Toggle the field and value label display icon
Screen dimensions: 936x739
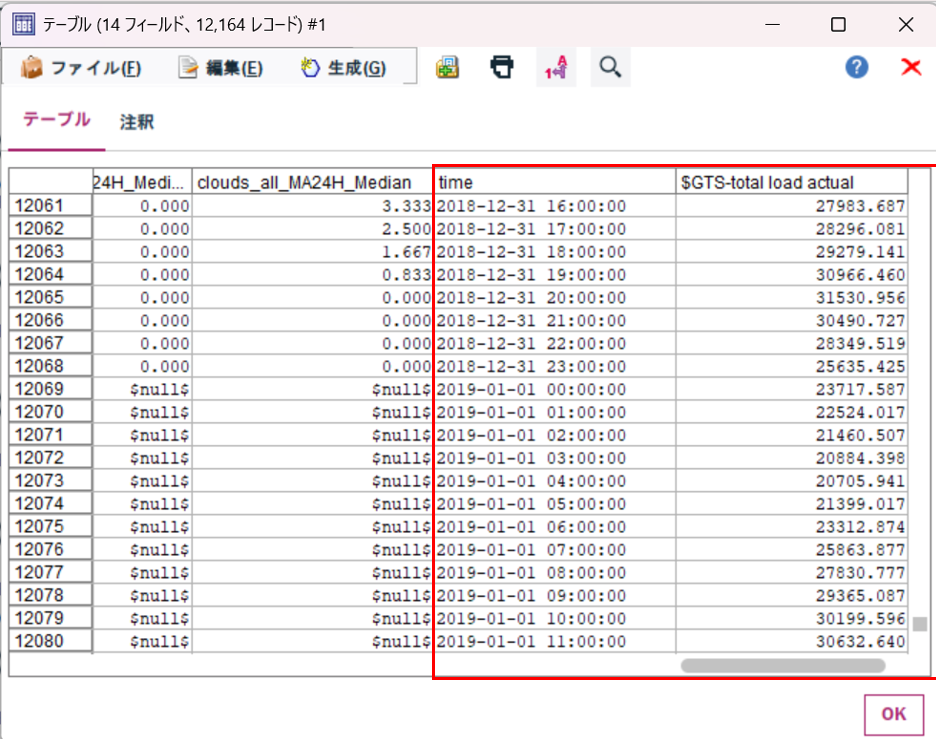556,67
